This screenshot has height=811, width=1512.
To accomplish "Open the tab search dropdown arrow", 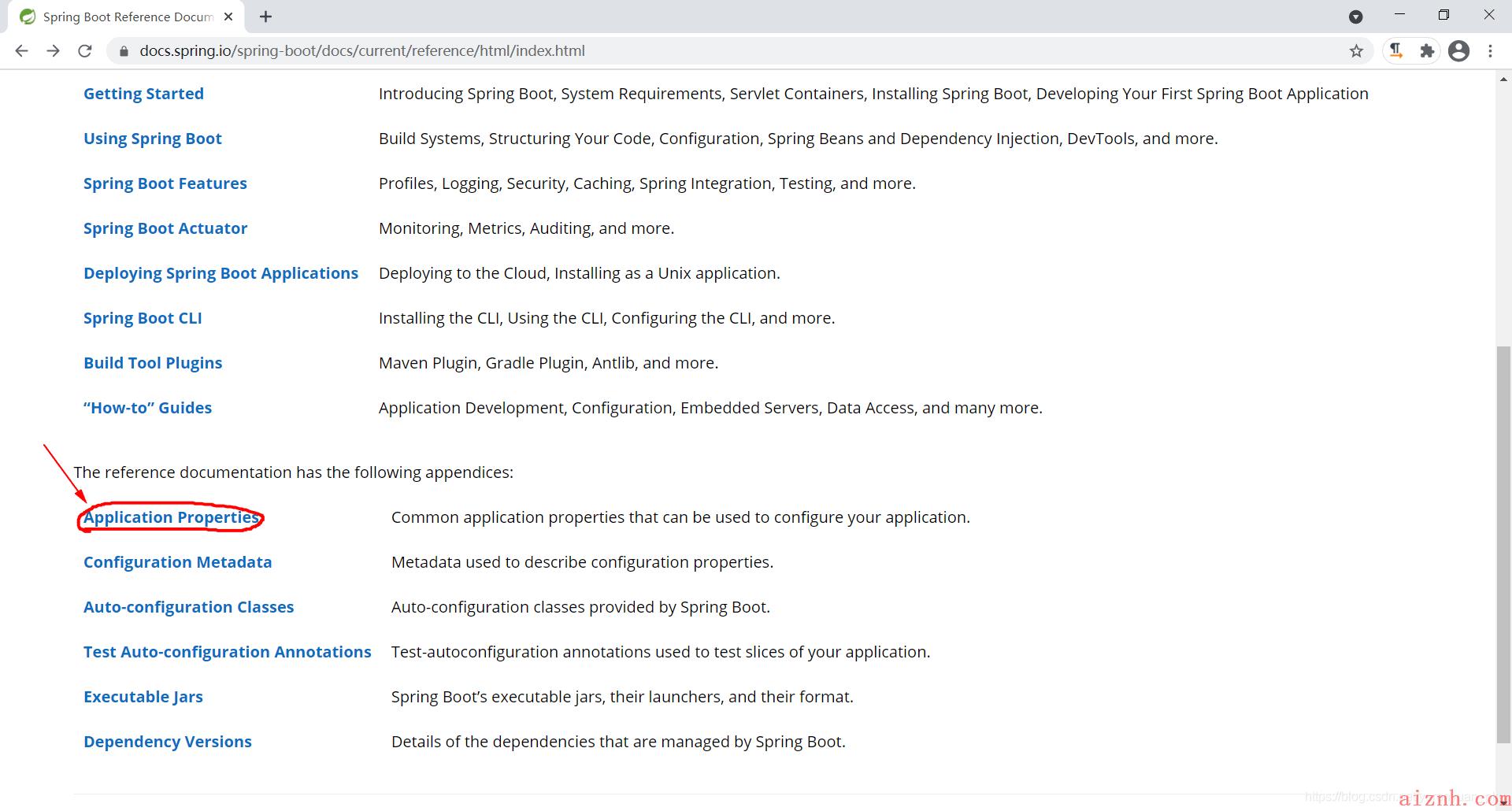I will [1355, 17].
